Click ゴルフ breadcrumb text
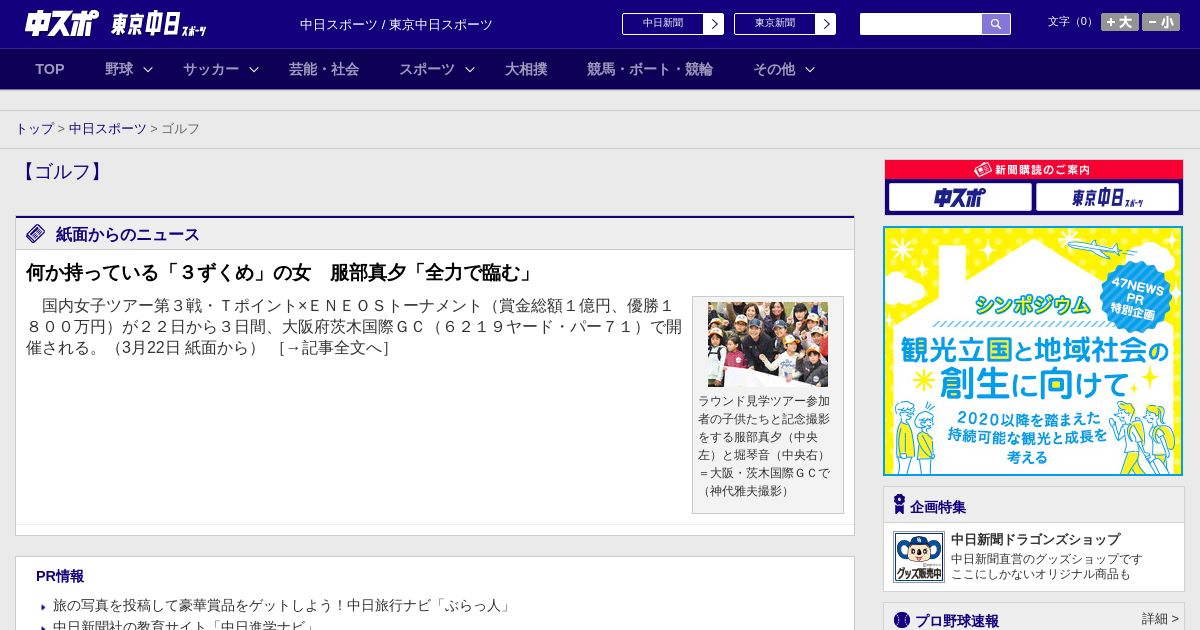 coord(180,129)
